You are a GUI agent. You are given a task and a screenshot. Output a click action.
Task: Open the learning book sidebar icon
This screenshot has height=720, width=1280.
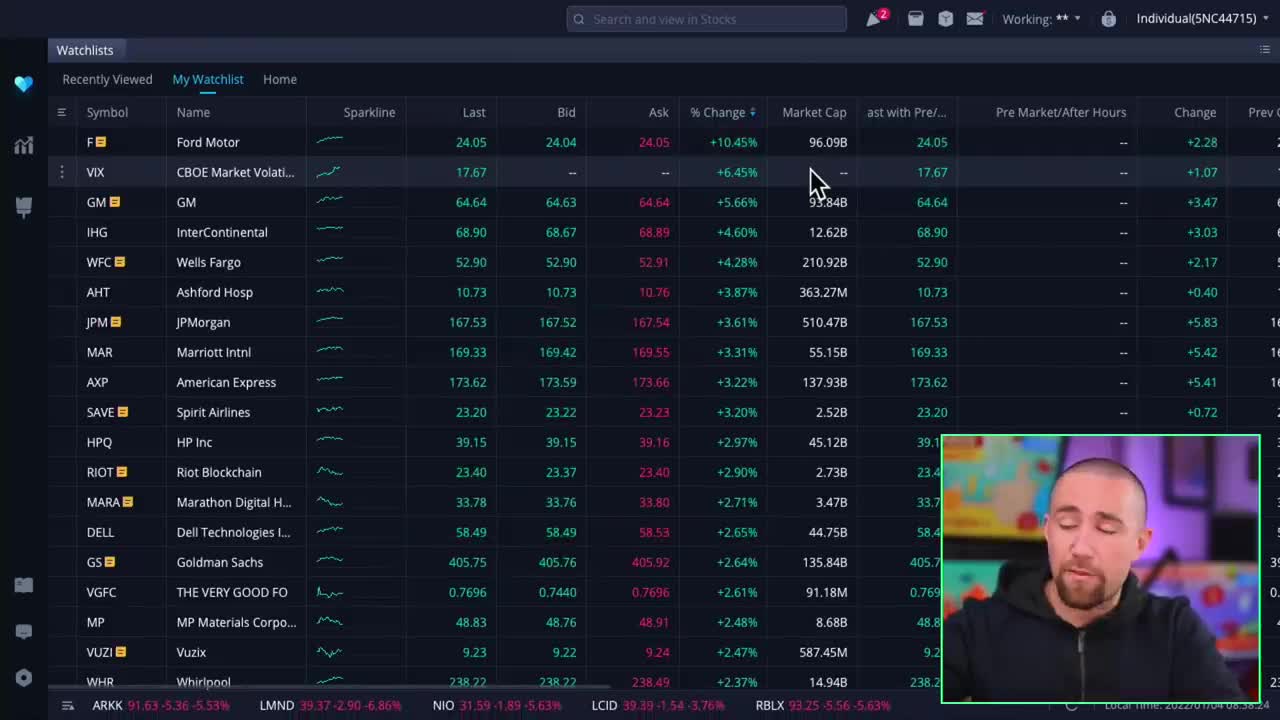24,585
